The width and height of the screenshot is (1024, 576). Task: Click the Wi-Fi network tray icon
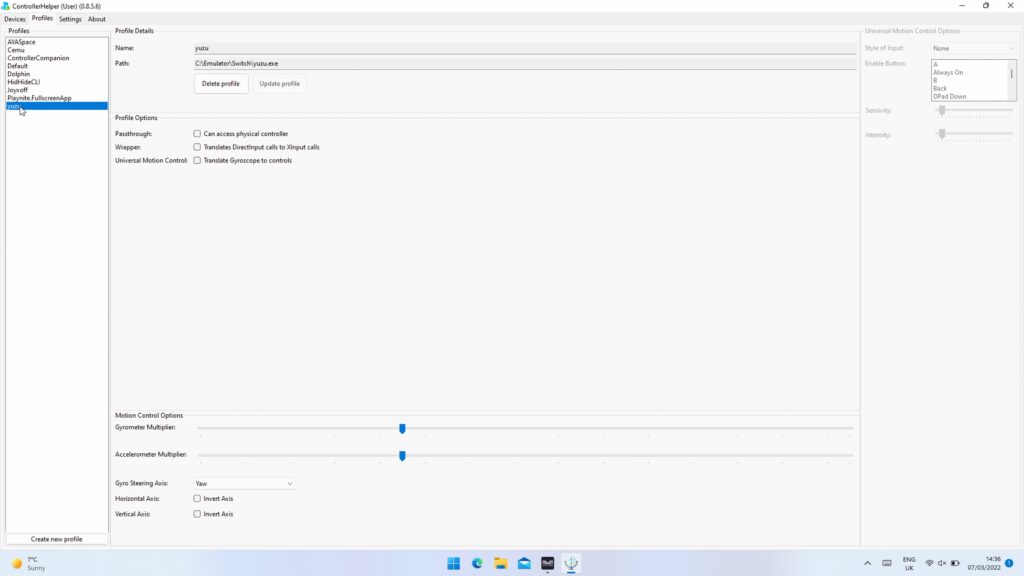tap(929, 564)
